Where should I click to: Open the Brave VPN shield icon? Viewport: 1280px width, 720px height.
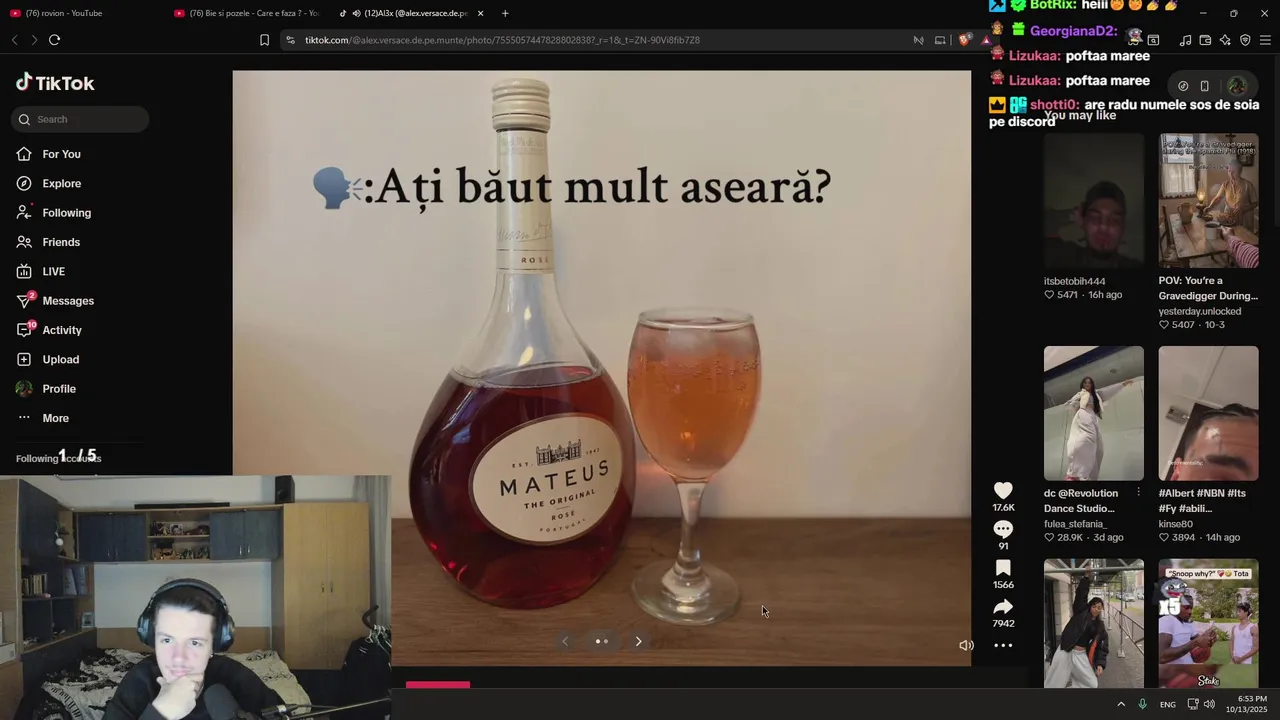(1245, 40)
